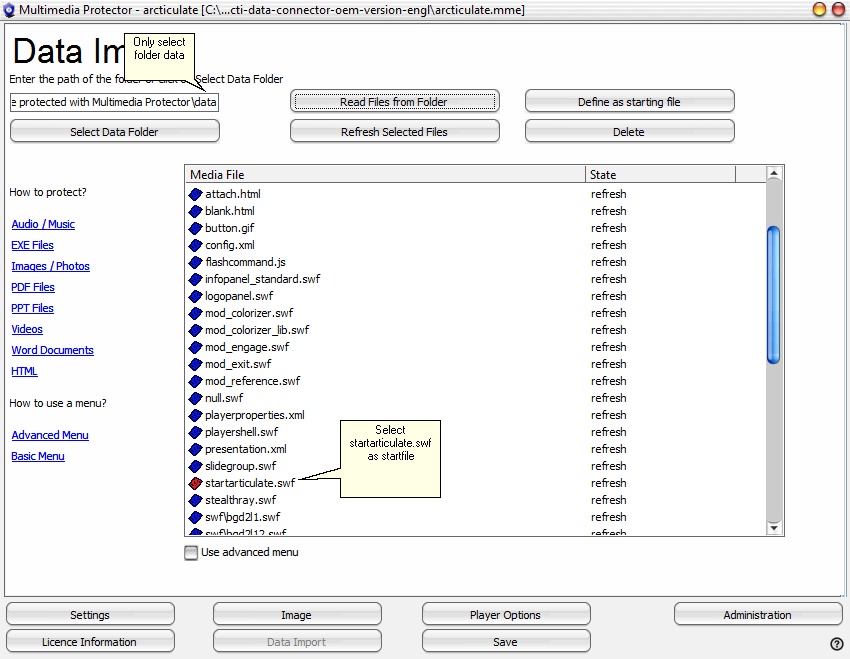Click the file icon beside config.xml
This screenshot has width=850, height=659.
pos(196,245)
